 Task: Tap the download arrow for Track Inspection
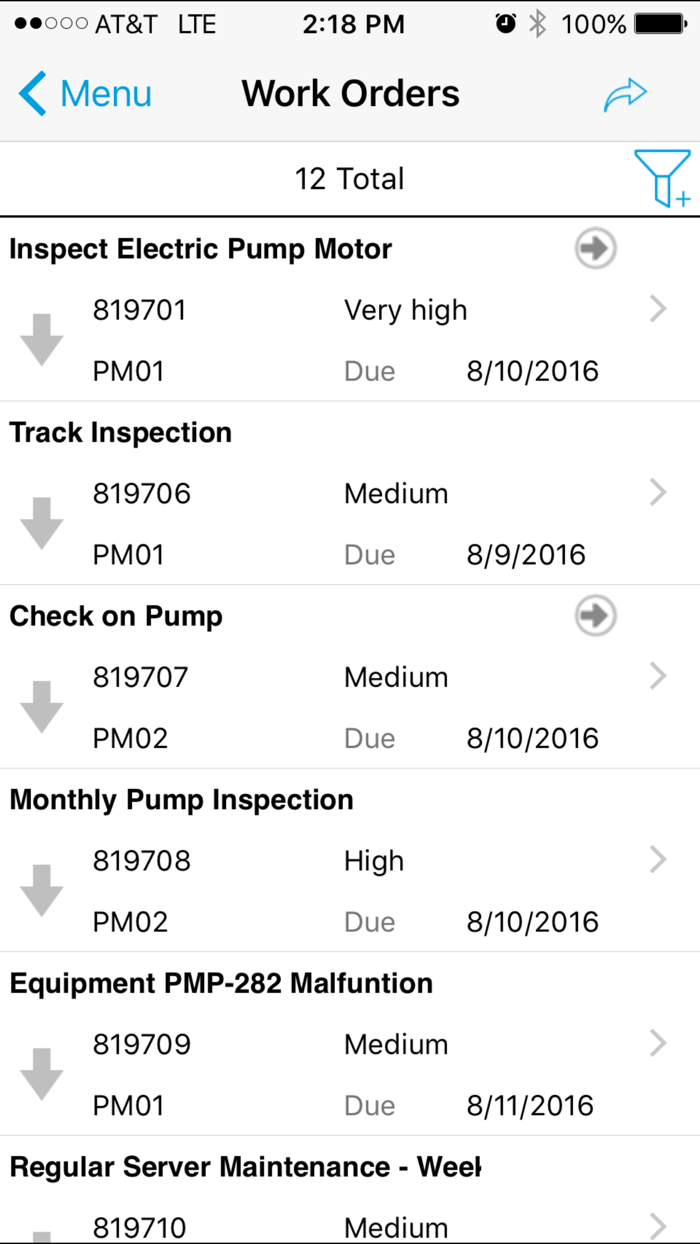coord(41,523)
